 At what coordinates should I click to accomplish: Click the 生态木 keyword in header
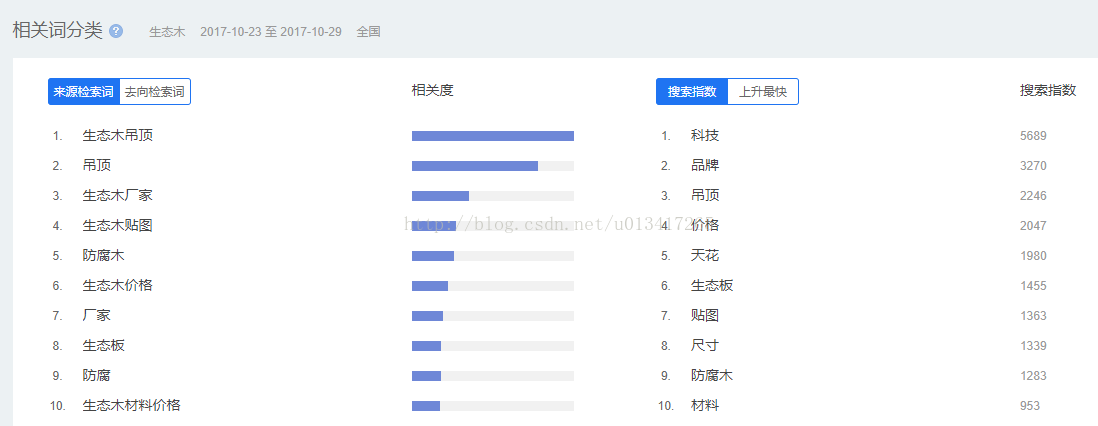[167, 32]
